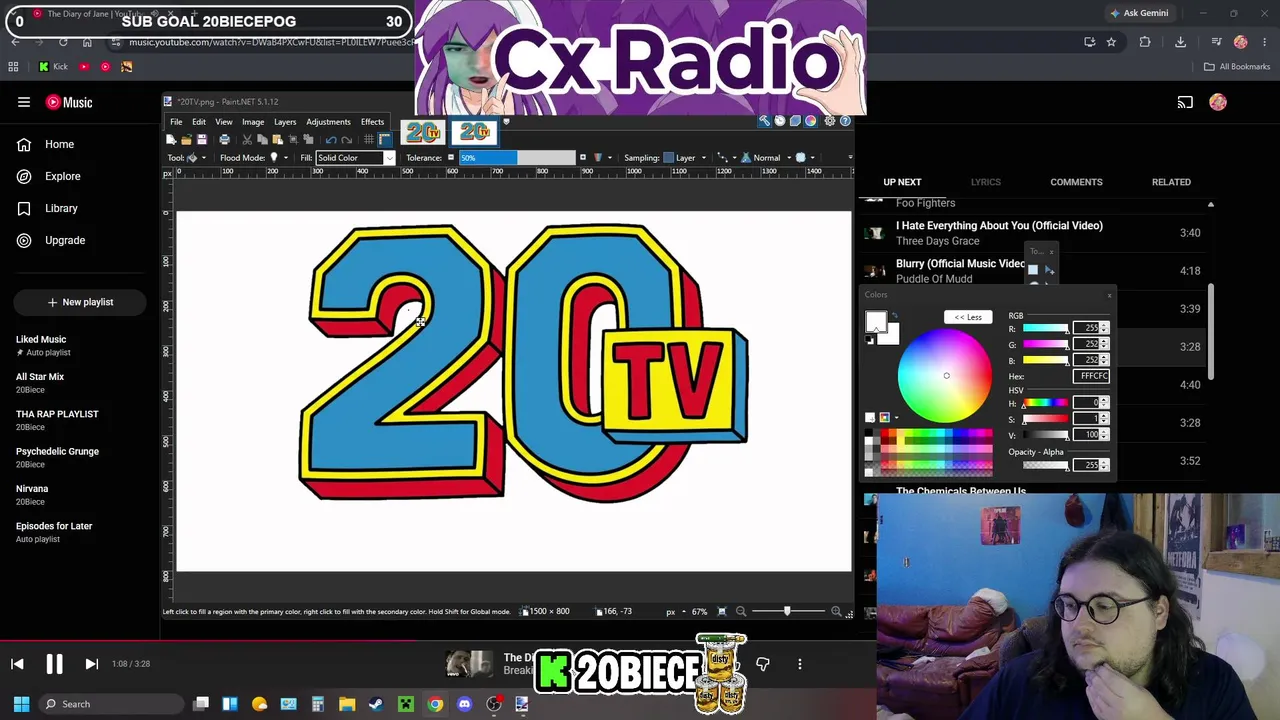Click the Undo arrow in Paint.NET toolbar
Image resolution: width=1280 pixels, height=720 pixels.
331,140
